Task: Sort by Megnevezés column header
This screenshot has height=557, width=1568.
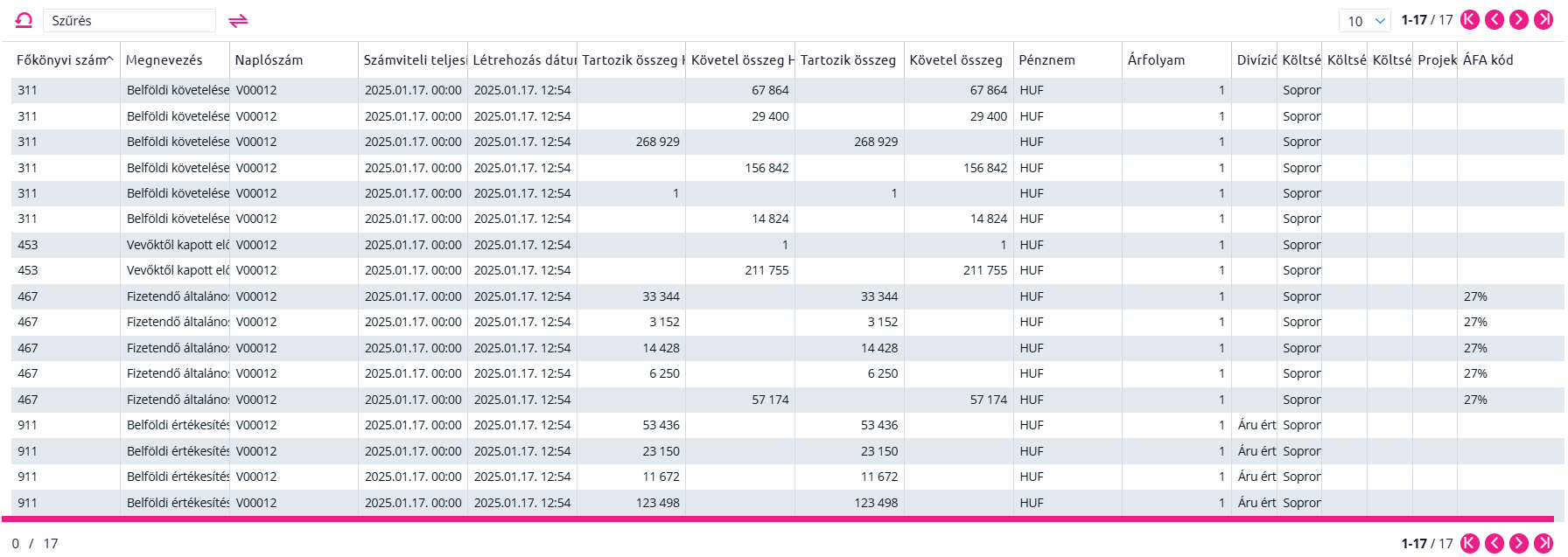Action: 175,60
